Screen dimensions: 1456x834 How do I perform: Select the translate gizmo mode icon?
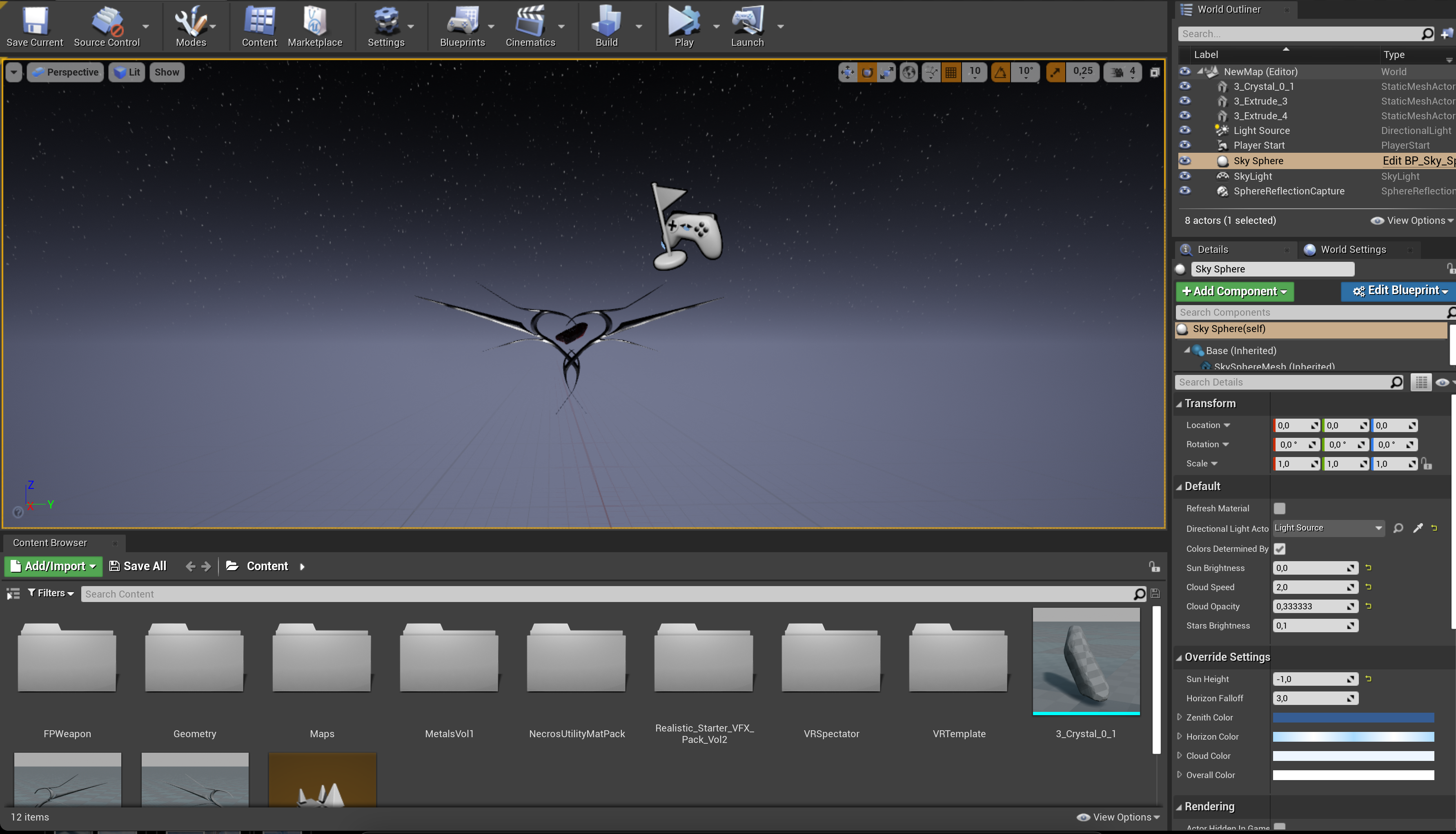pos(847,72)
